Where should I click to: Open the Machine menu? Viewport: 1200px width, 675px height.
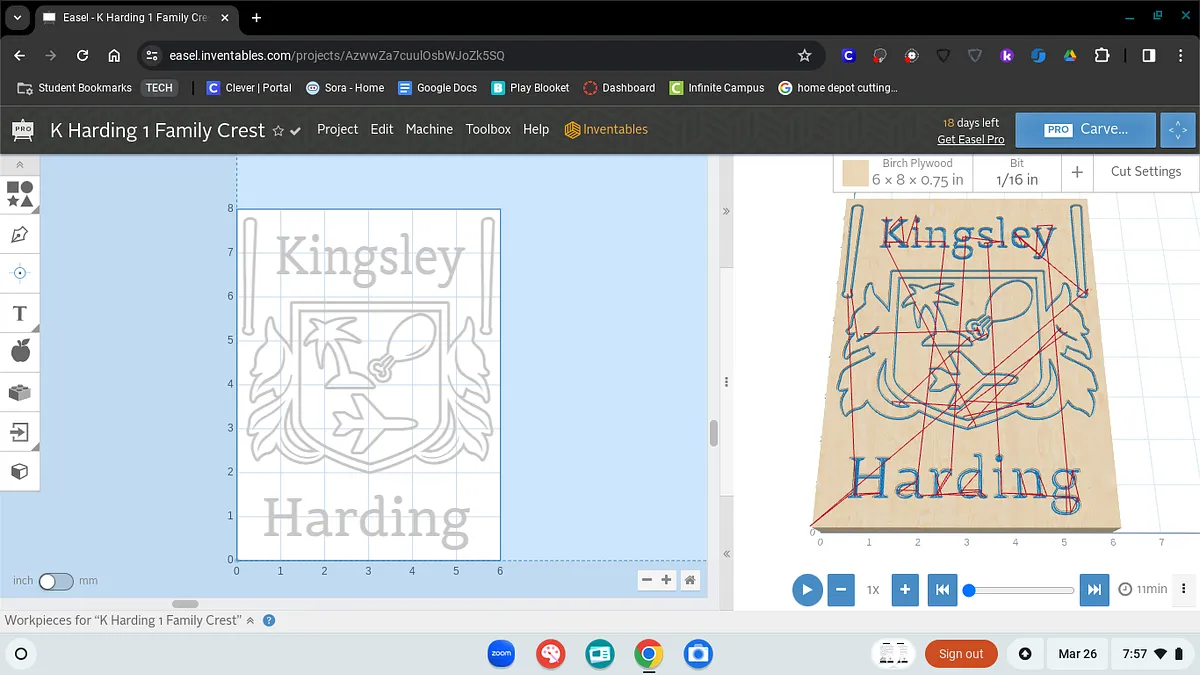(429, 129)
